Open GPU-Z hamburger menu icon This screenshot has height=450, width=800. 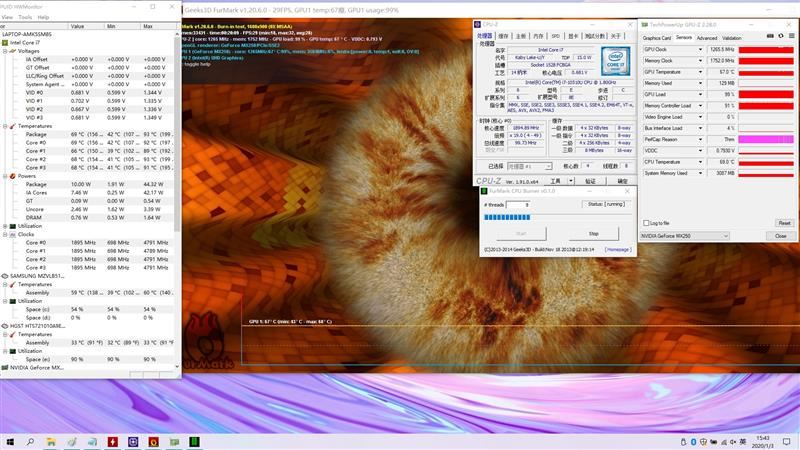point(791,36)
